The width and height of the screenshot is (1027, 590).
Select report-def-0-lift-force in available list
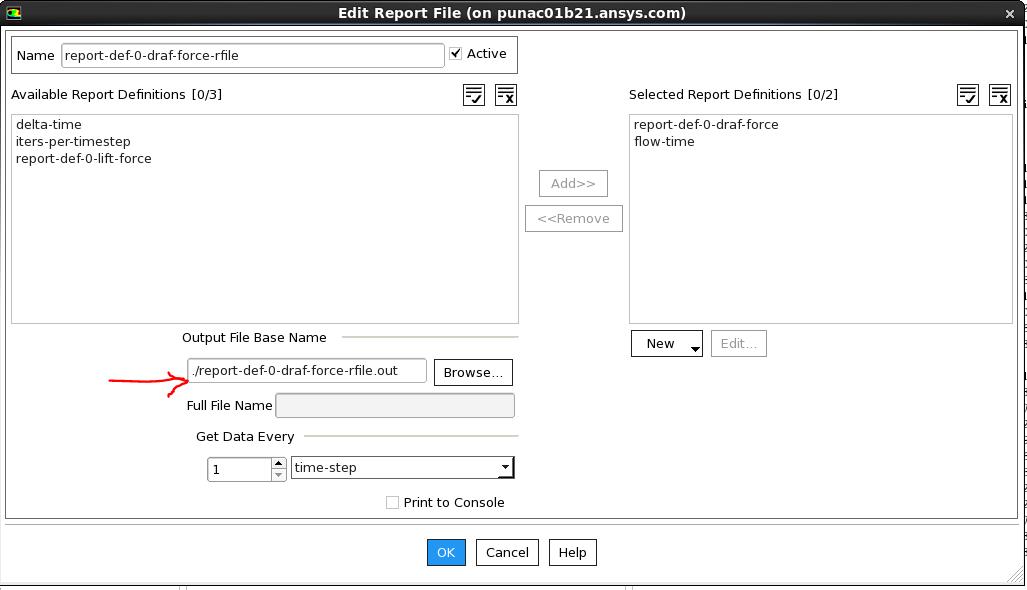point(84,158)
